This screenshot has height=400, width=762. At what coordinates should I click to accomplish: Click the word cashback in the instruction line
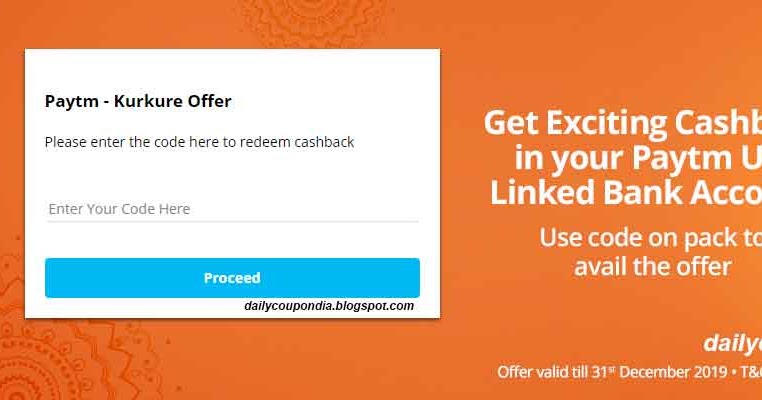pyautogui.click(x=324, y=142)
